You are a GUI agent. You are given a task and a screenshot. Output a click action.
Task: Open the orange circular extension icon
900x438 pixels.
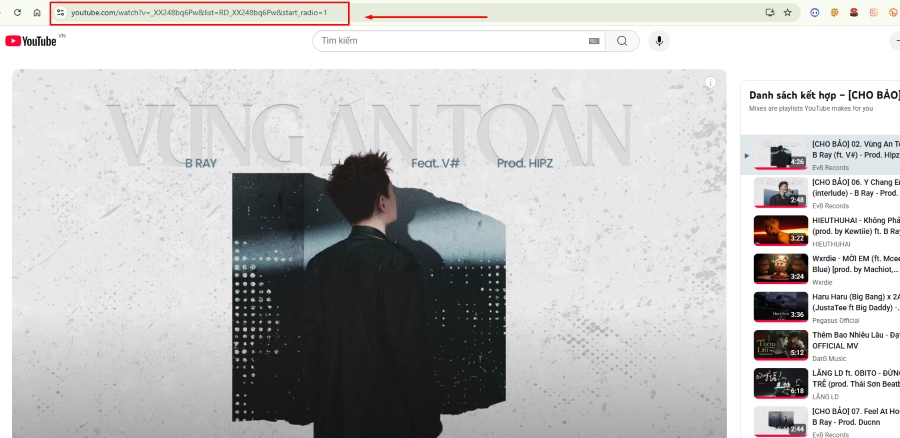[x=893, y=12]
